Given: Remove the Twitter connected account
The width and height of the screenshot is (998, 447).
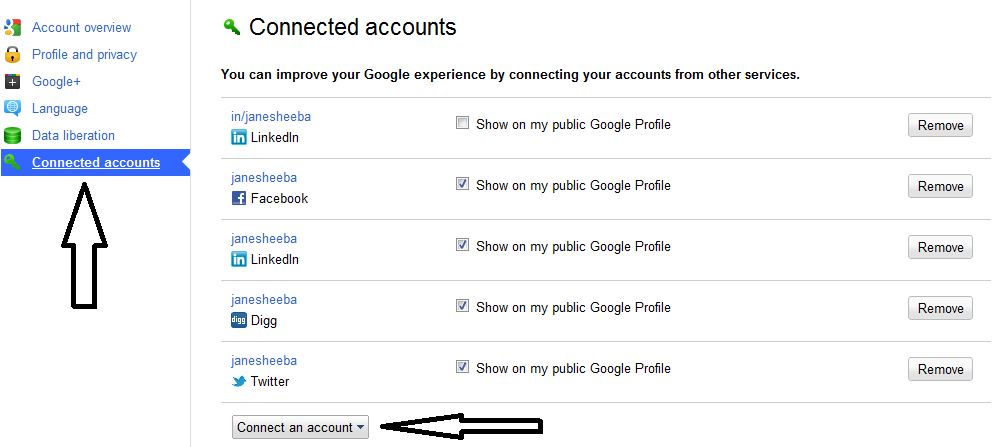Looking at the screenshot, I should (940, 369).
